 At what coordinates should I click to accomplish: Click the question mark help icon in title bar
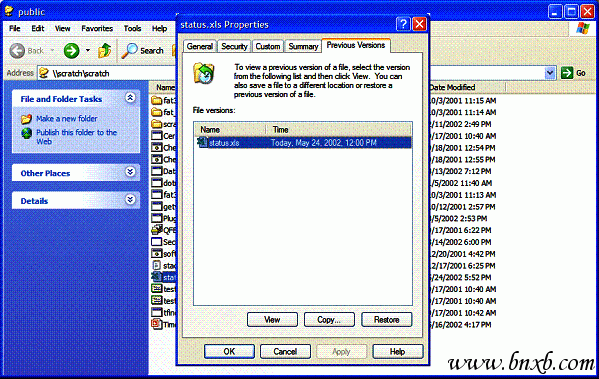tap(403, 24)
